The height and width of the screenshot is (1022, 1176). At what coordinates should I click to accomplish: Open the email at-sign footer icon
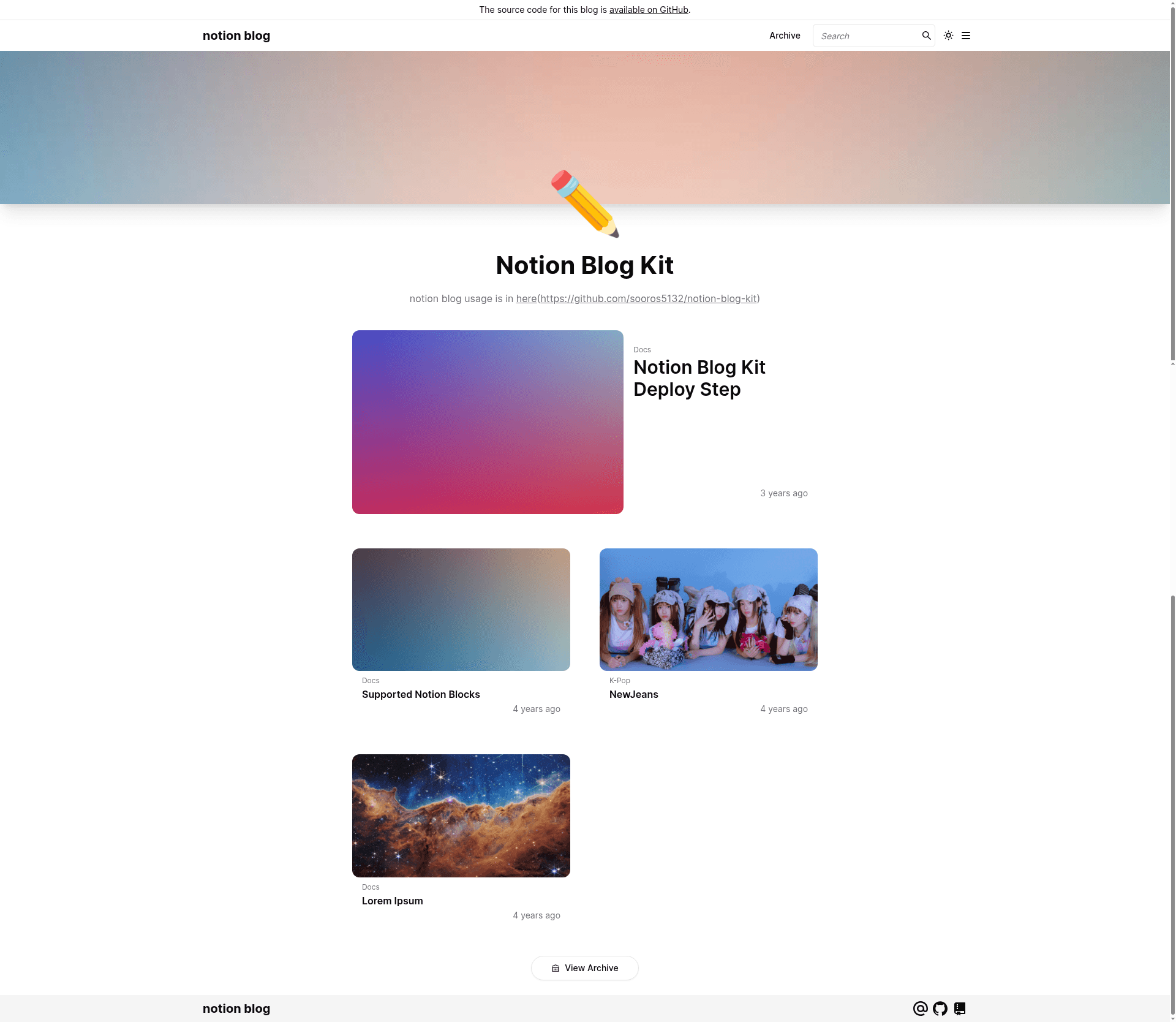pos(920,1009)
